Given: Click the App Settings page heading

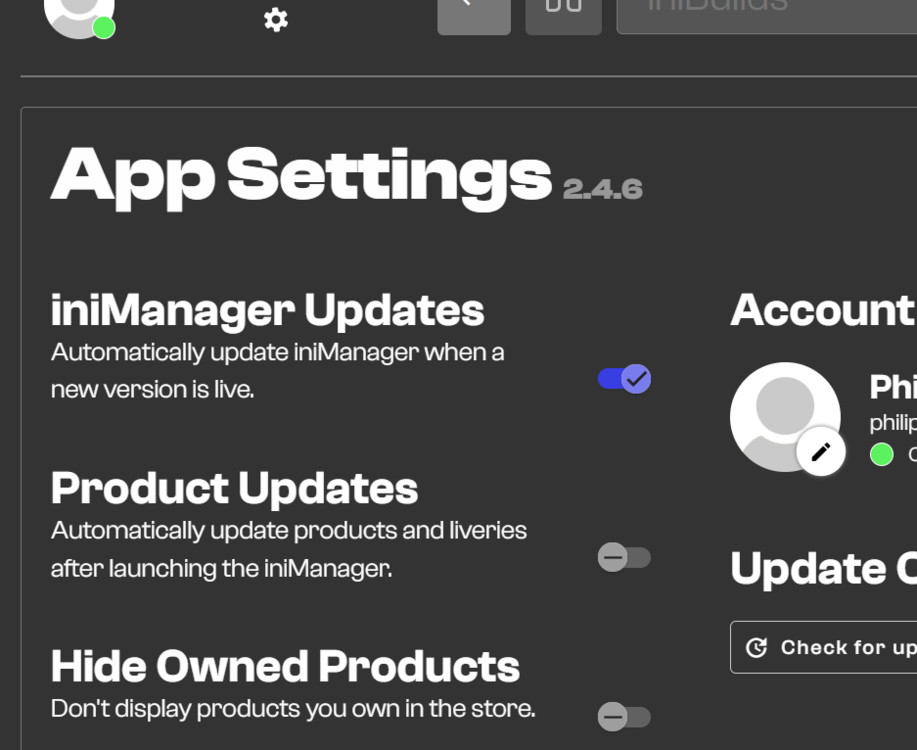Looking at the screenshot, I should [x=301, y=175].
